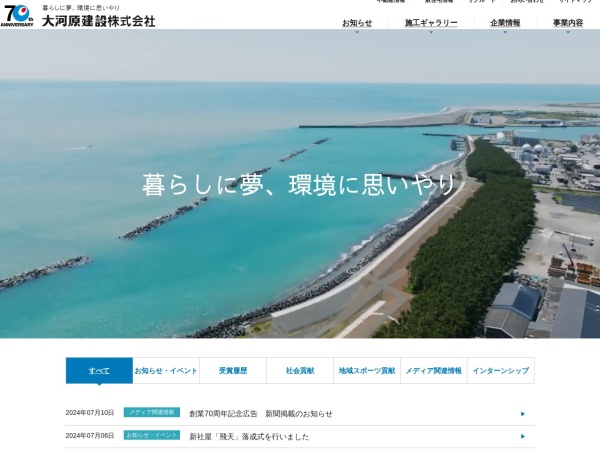Viewport: 600px width, 450px height.
Task: Click the メディア関連情報 category tag
Action: click(x=152, y=412)
